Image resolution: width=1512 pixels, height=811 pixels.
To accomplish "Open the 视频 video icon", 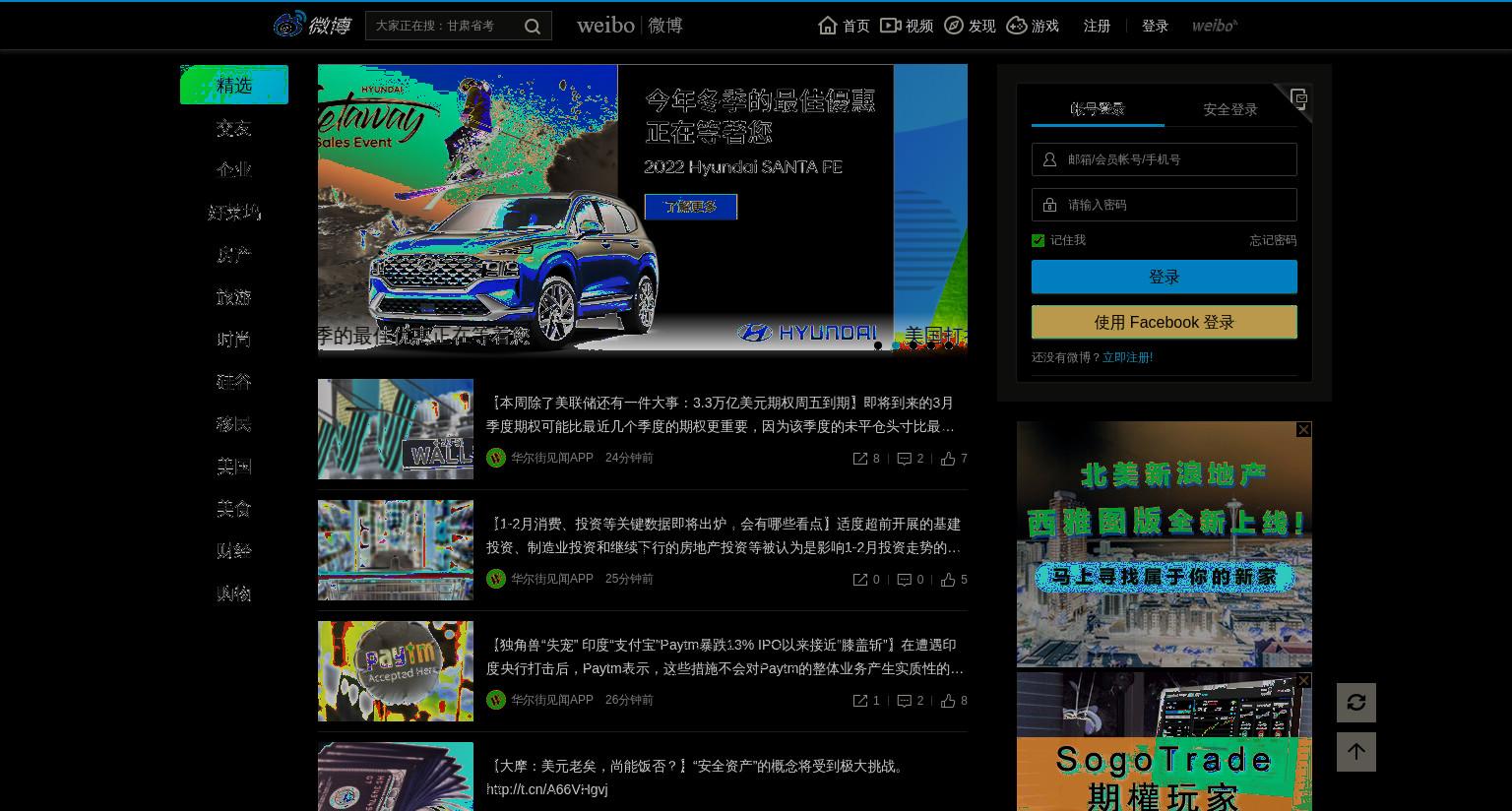I will [x=890, y=26].
